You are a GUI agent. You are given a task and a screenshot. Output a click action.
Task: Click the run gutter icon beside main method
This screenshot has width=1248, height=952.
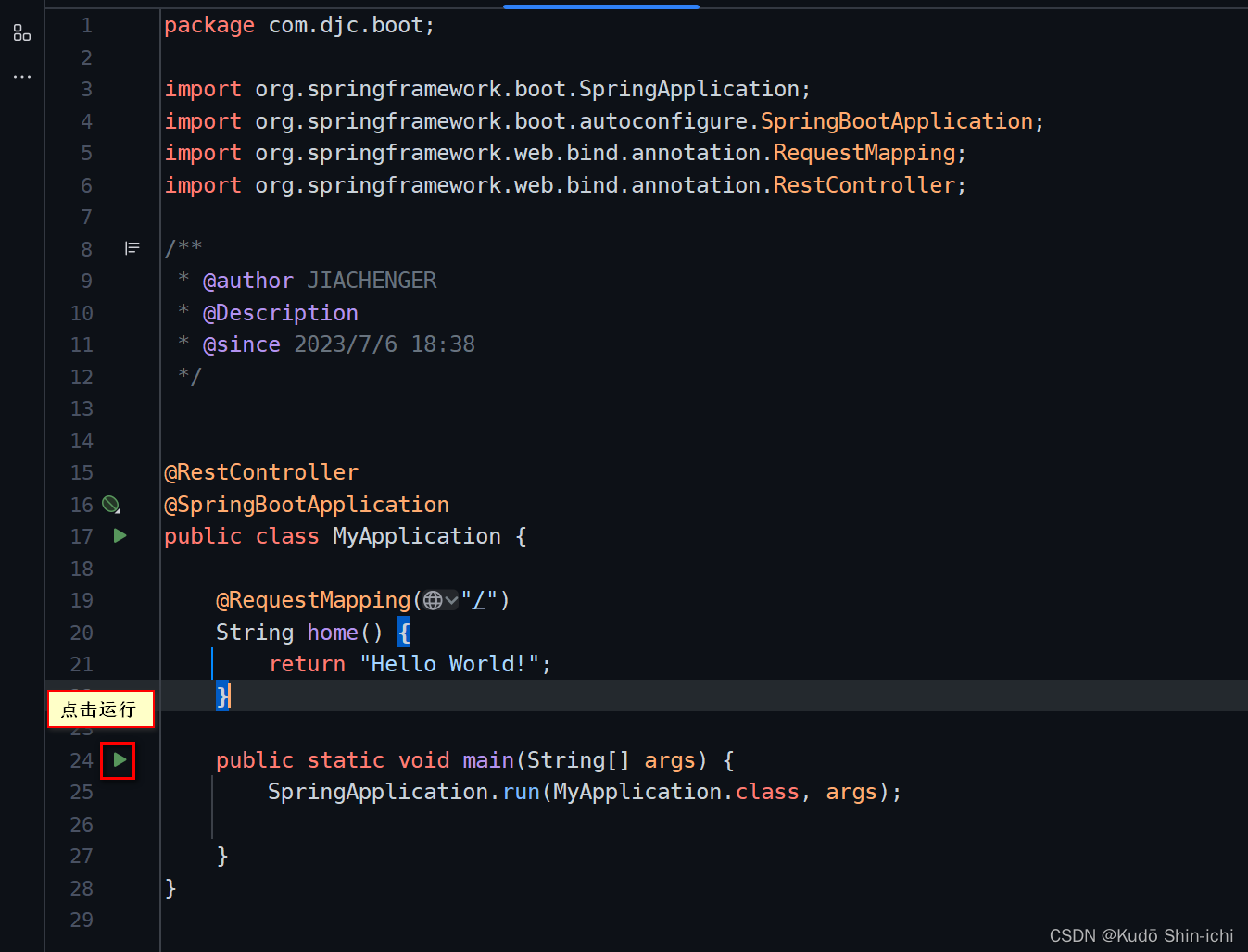120,760
